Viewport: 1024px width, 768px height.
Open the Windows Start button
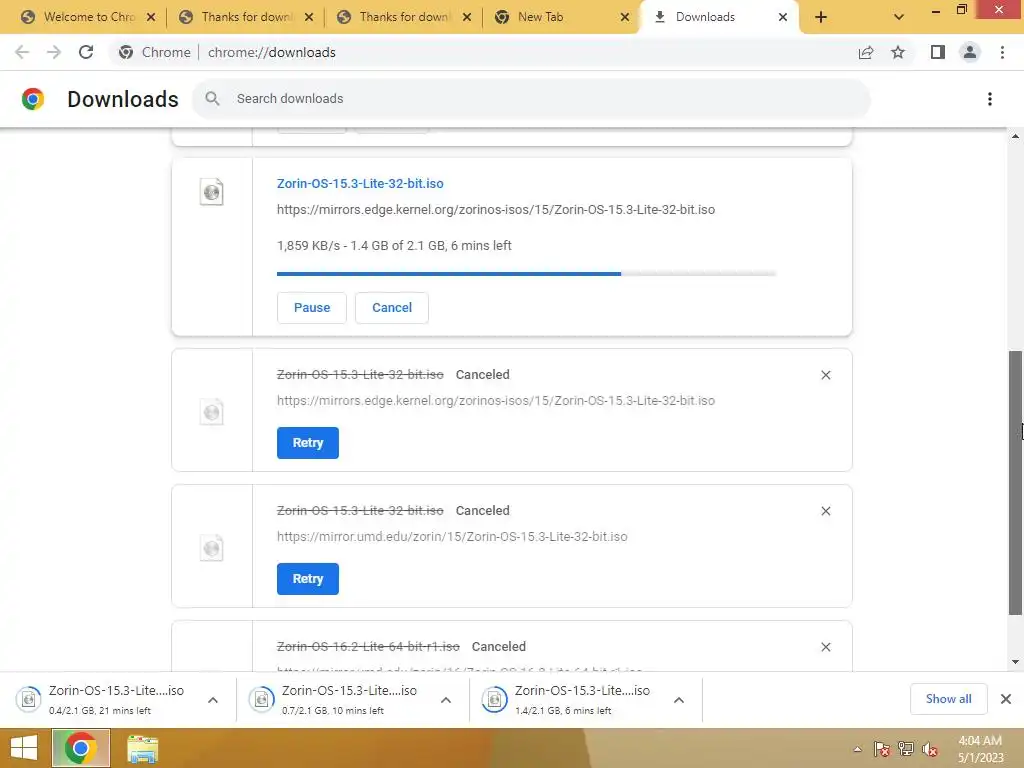pyautogui.click(x=24, y=748)
